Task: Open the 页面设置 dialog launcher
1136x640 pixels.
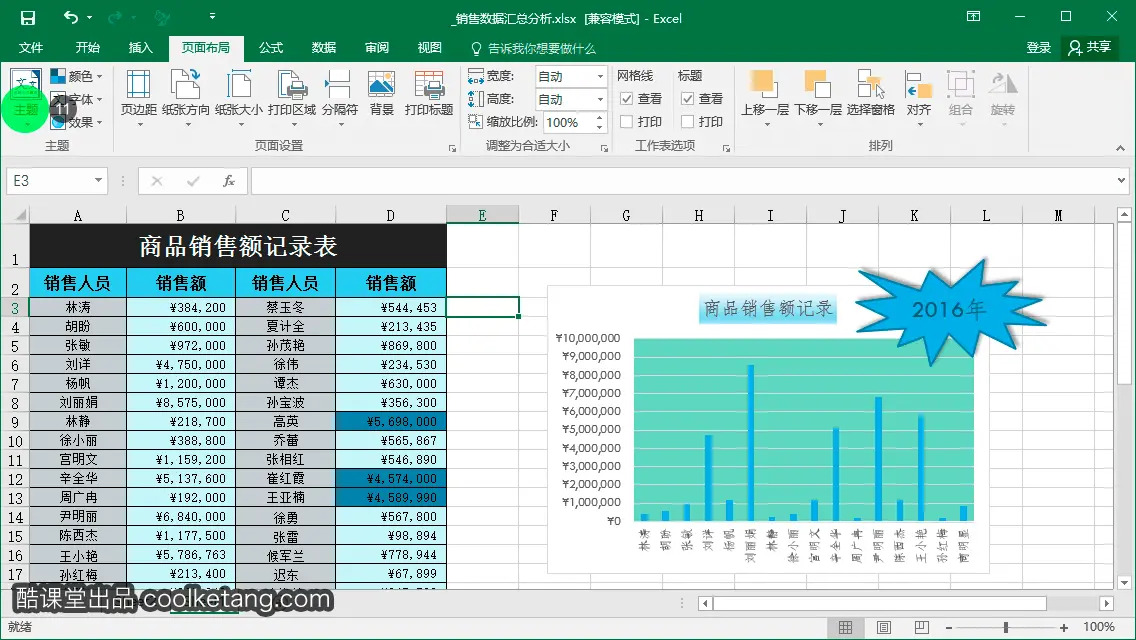Action: pos(452,149)
